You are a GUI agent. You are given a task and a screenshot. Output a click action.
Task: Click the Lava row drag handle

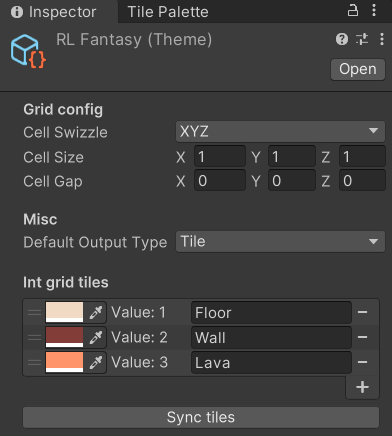[x=34, y=363]
